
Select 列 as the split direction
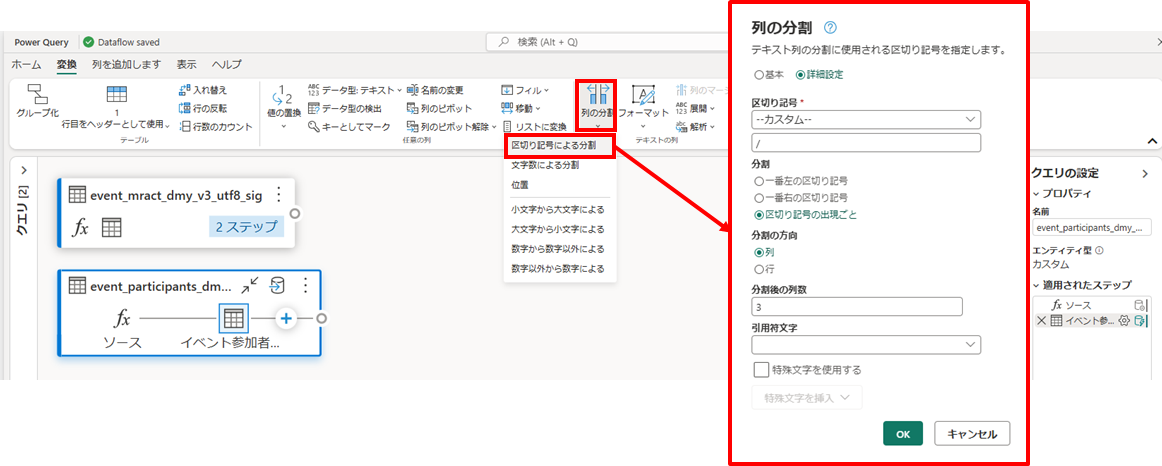(758, 252)
